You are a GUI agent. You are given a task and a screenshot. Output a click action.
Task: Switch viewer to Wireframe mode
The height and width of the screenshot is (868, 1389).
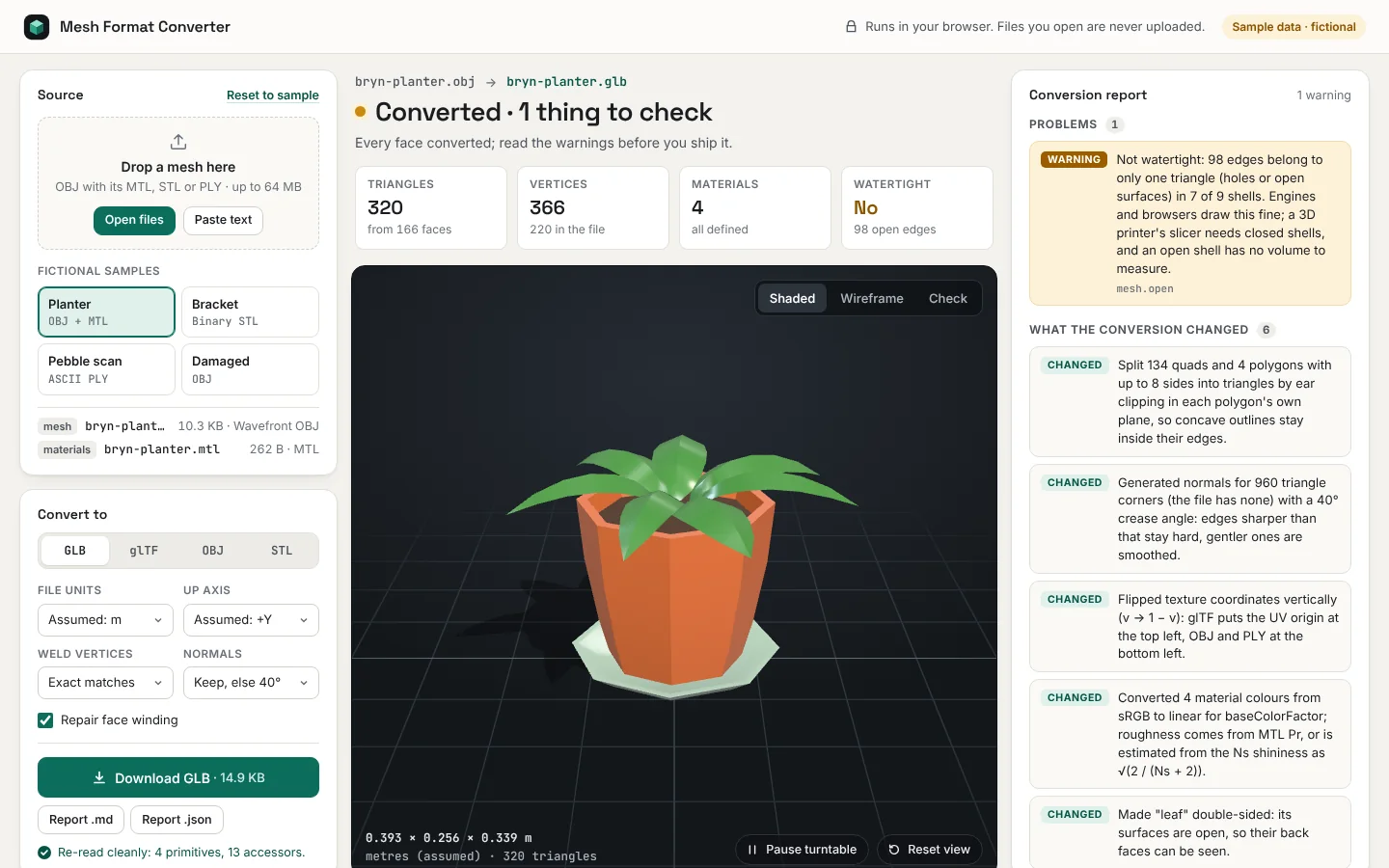(872, 299)
